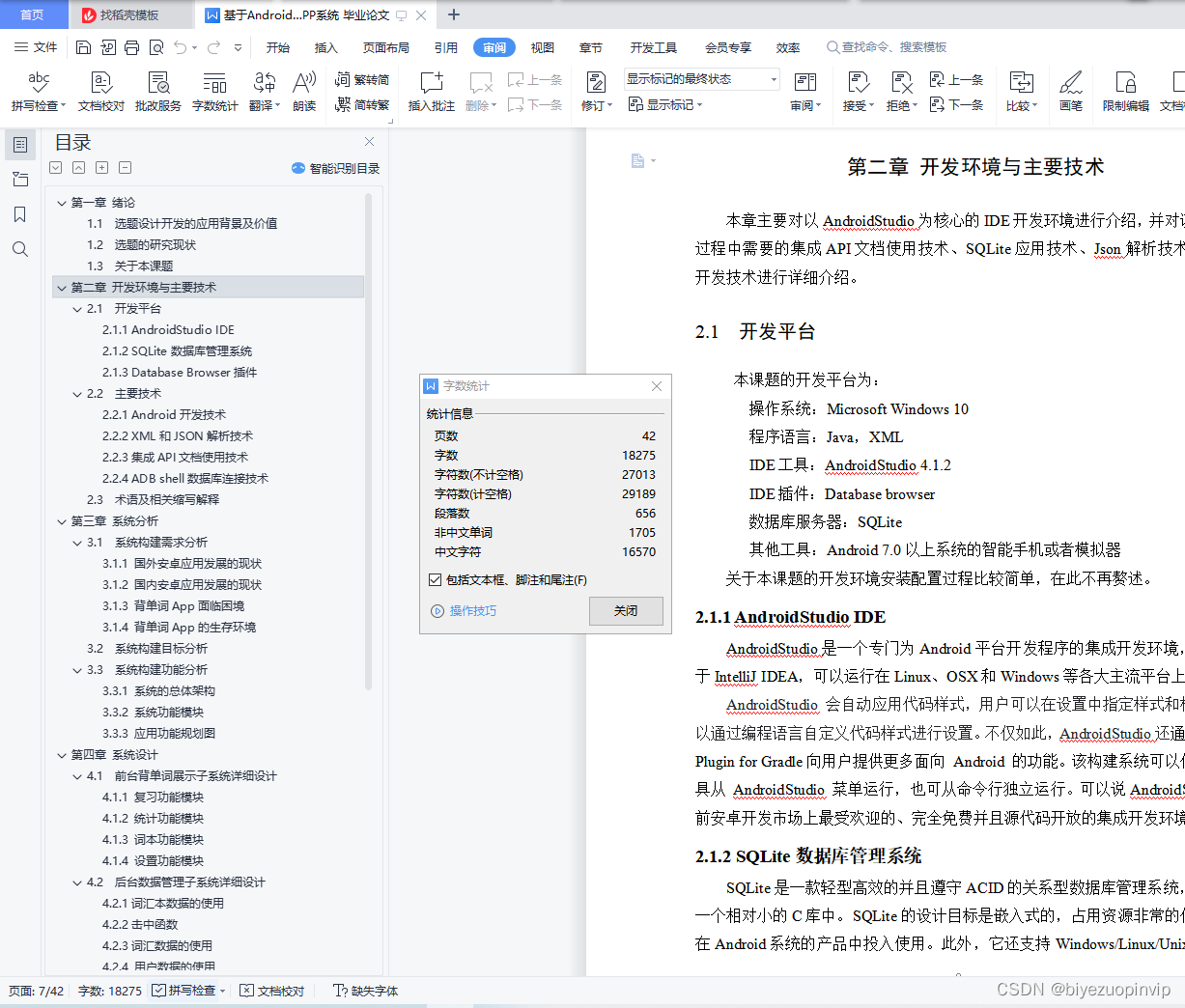Close the word count dialog with 关闭
The height and width of the screenshot is (1008, 1185).
coord(626,610)
